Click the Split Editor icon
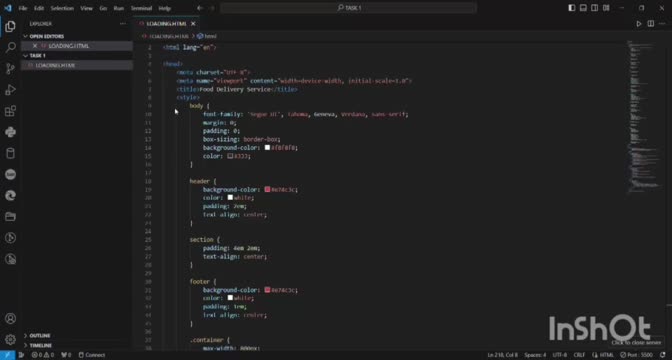The image size is (672, 360). 651,24
